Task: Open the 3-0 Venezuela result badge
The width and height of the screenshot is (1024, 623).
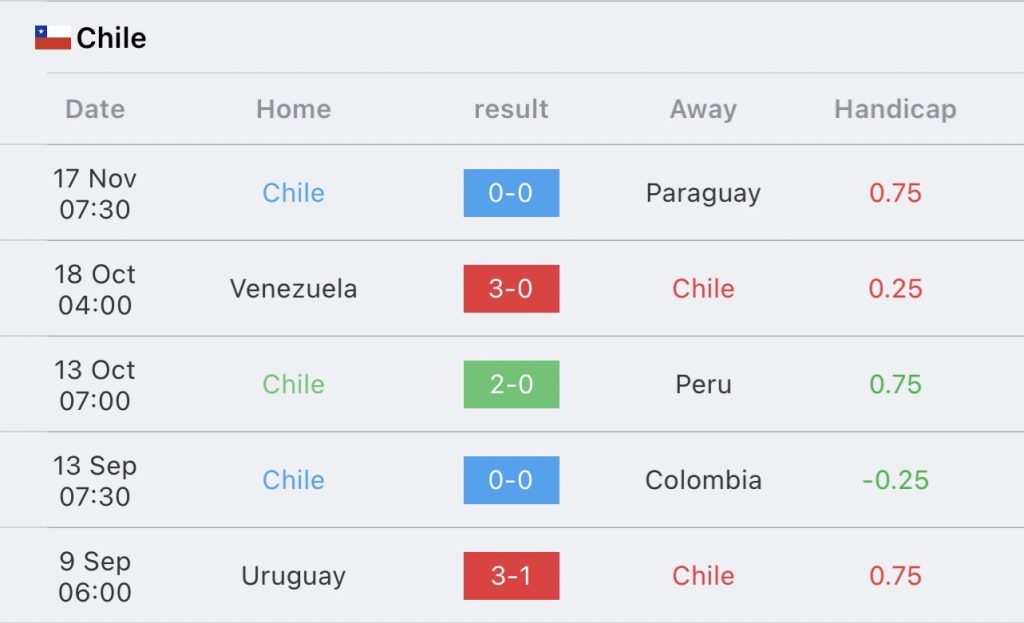Action: tap(511, 289)
